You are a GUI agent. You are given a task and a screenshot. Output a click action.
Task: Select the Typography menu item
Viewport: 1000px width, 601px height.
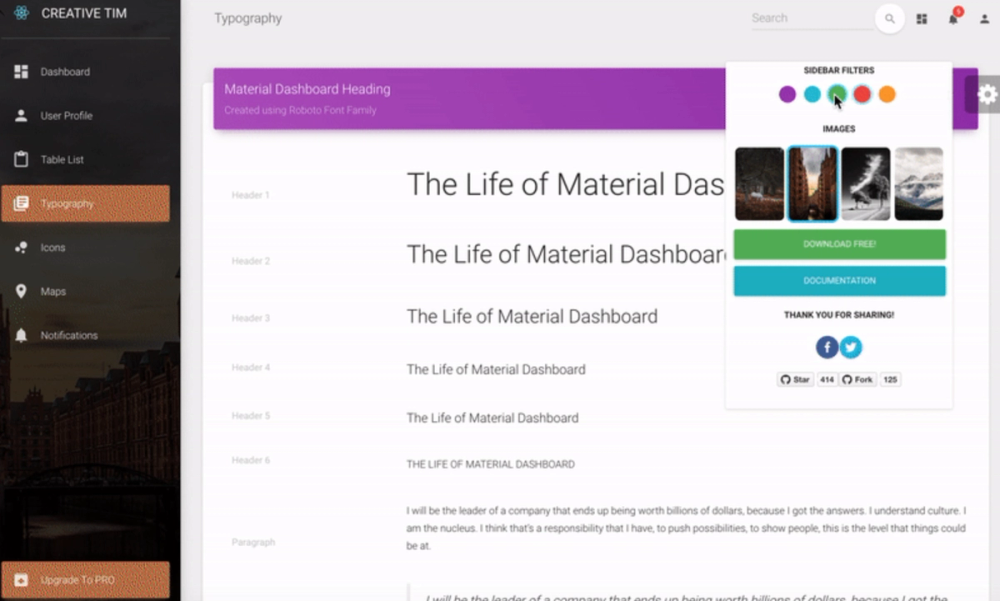(x=85, y=204)
